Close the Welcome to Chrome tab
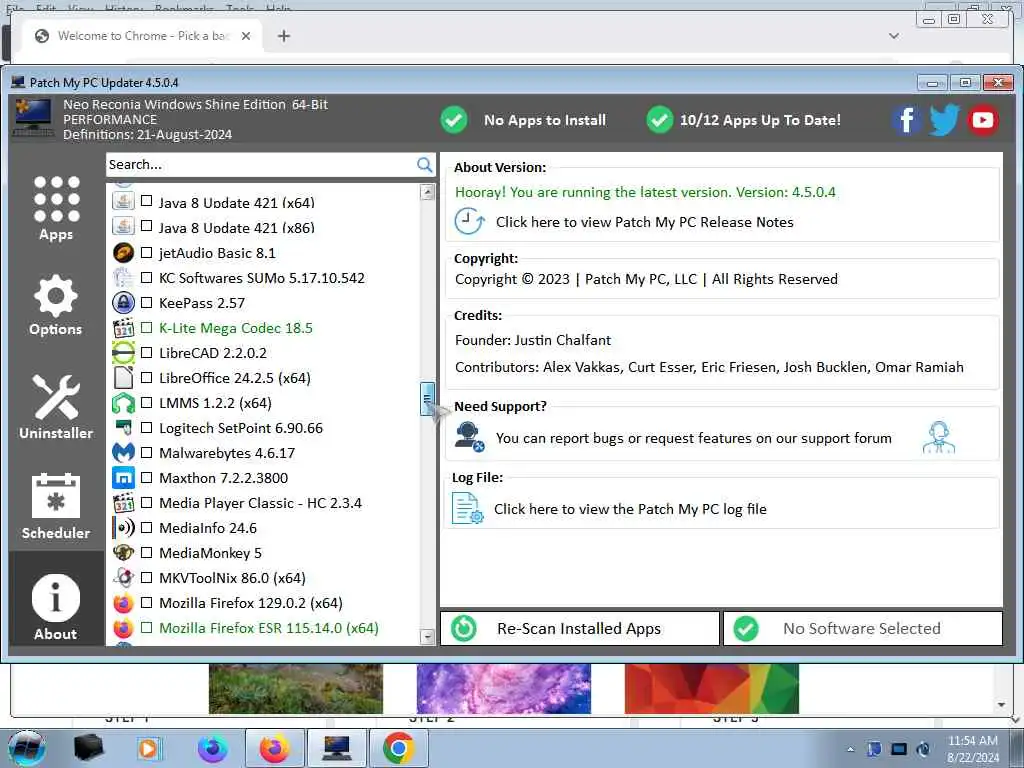 246,36
